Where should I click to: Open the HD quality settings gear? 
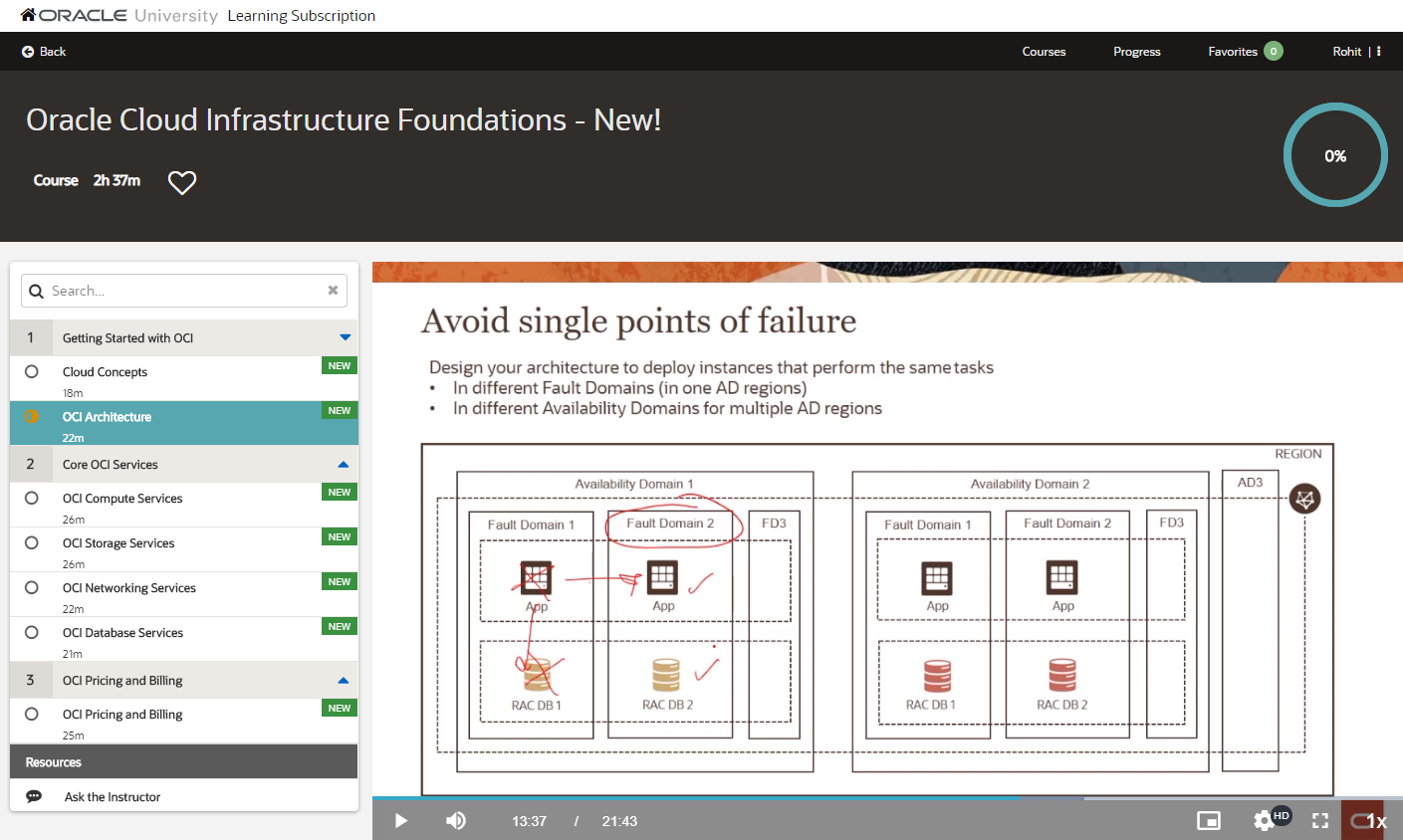pyautogui.click(x=1263, y=820)
